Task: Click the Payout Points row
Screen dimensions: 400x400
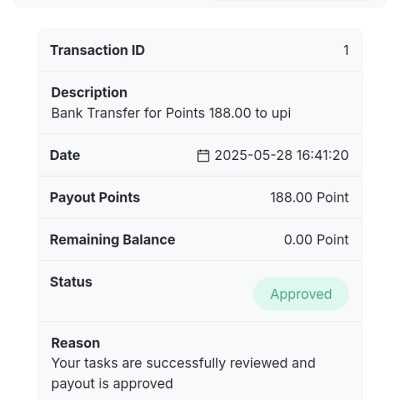Action: point(200,197)
